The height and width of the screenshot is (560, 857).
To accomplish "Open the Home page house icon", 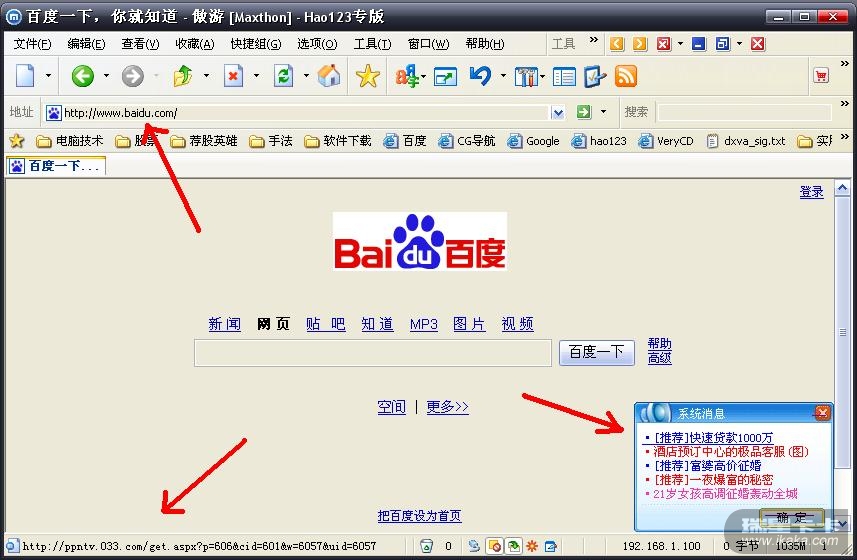I will coord(329,76).
